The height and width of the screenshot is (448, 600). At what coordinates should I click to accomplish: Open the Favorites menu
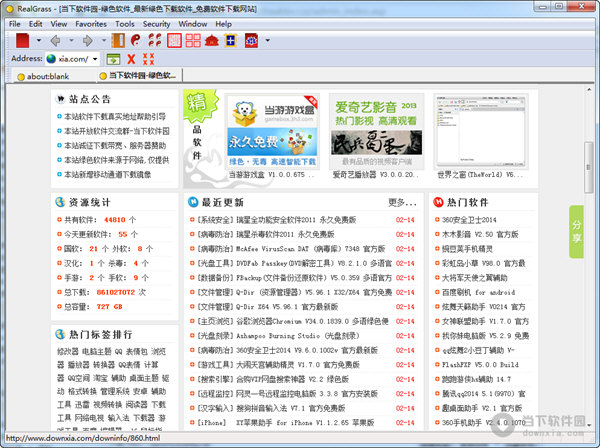[91, 24]
